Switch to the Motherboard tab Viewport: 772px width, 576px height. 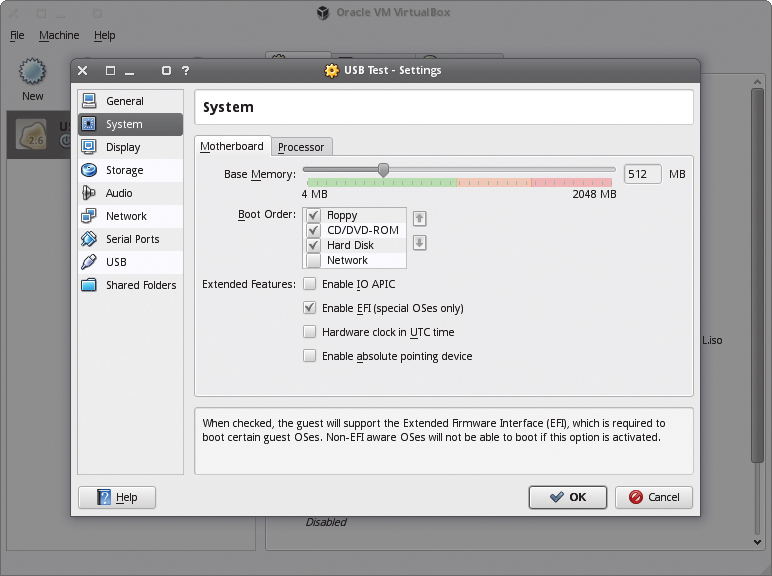point(232,146)
